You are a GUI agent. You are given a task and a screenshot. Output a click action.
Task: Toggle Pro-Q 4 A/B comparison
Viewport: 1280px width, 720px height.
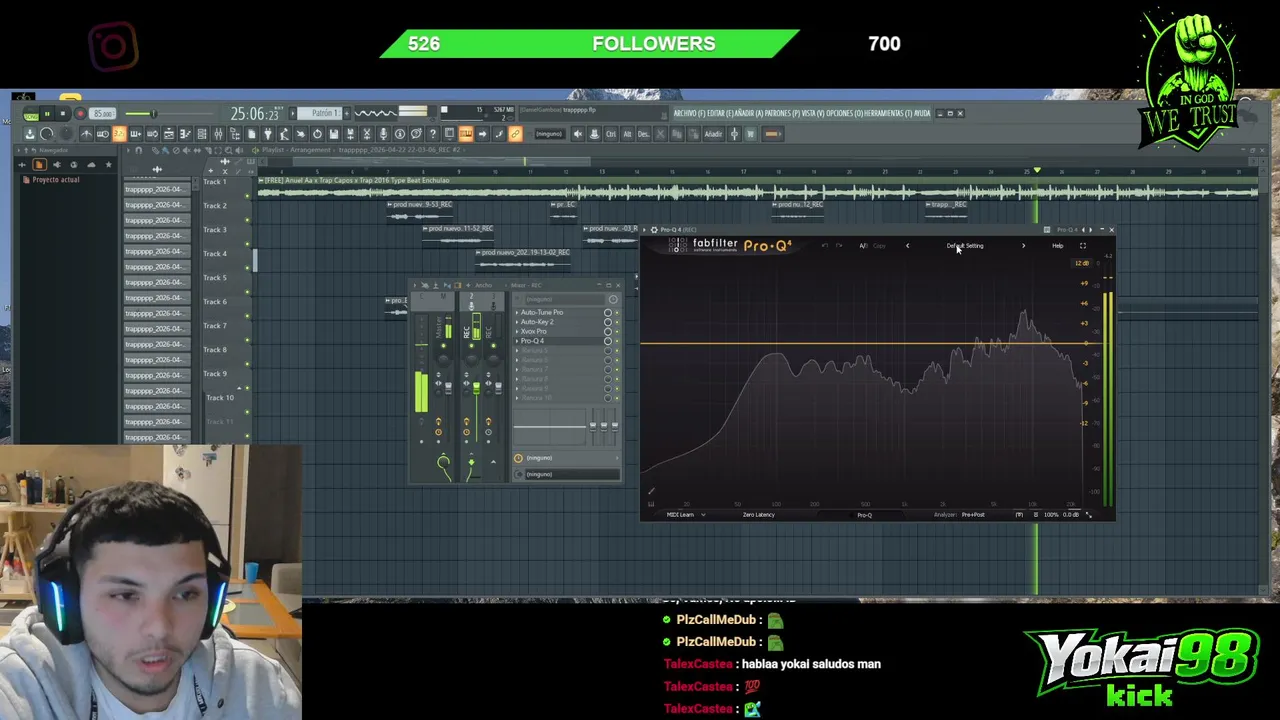pos(863,246)
